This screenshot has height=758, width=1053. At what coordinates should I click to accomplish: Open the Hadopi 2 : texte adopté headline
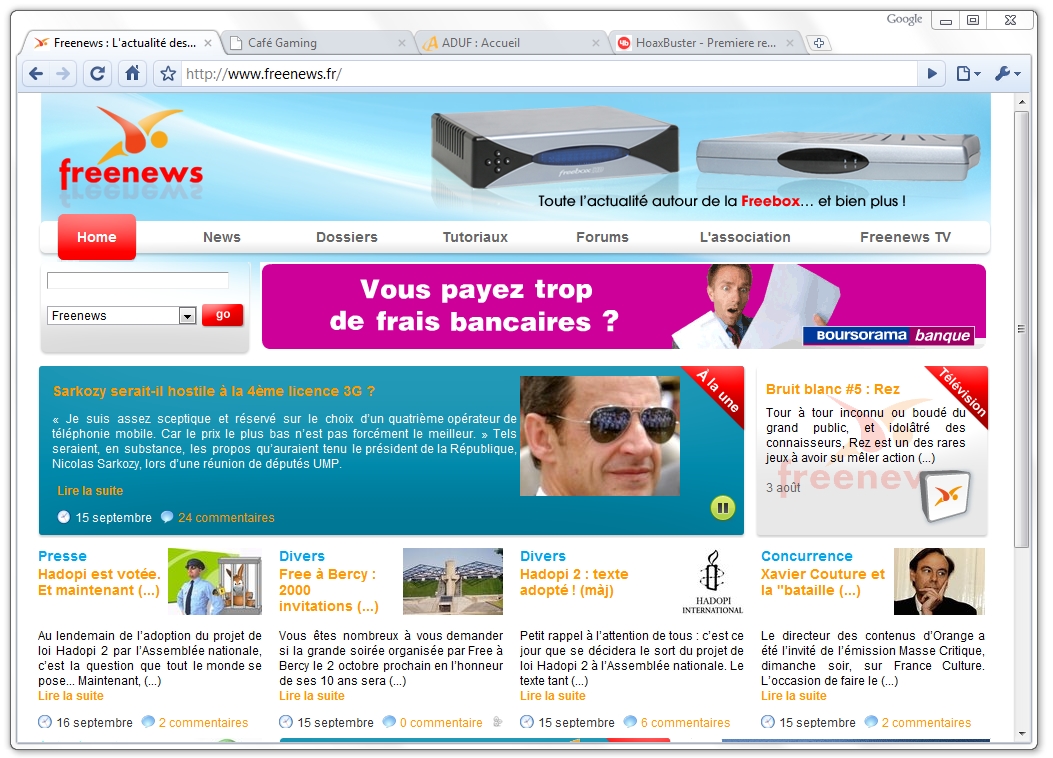pos(574,582)
